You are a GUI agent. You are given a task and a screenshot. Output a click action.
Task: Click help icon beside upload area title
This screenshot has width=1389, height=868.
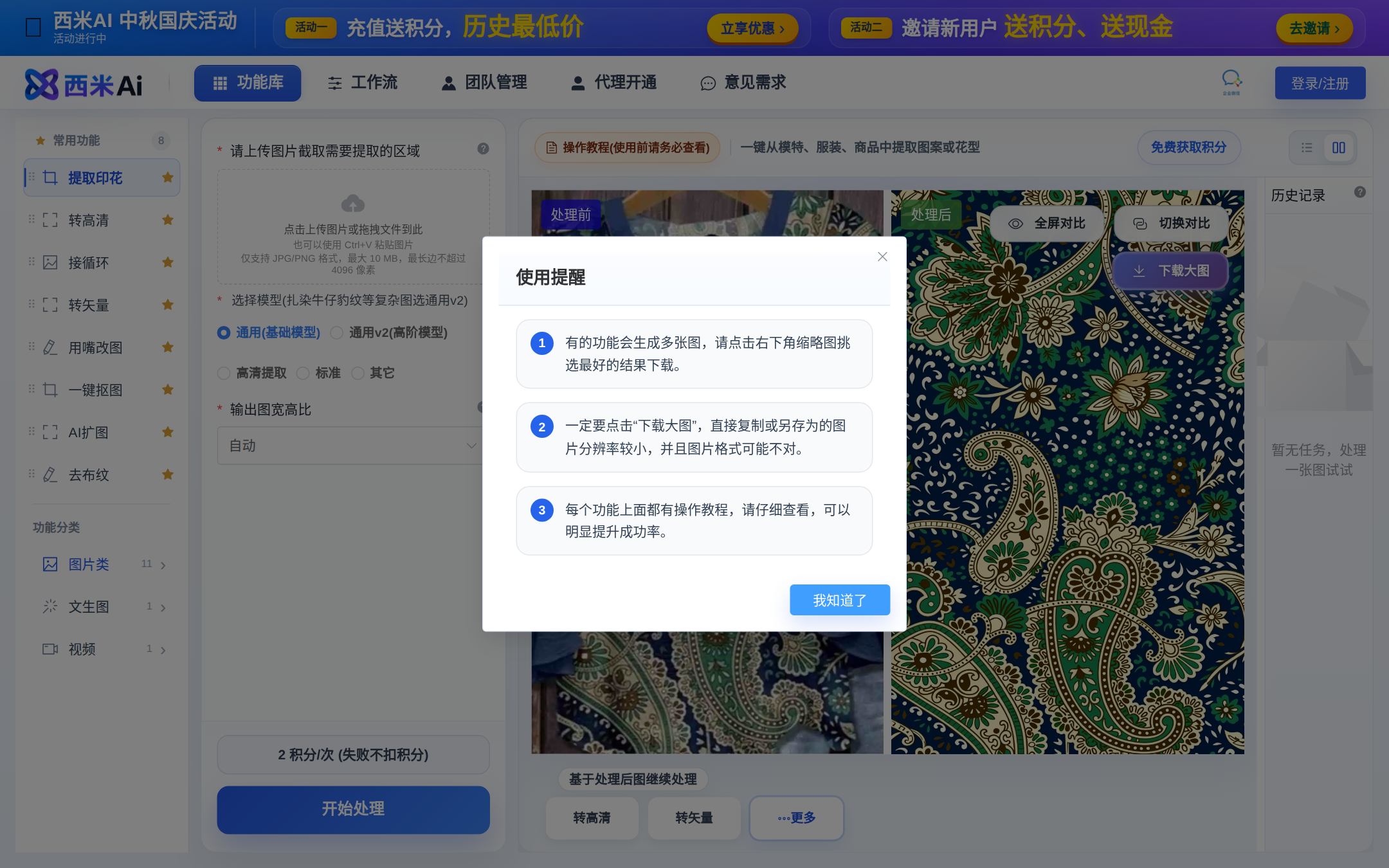coord(483,149)
